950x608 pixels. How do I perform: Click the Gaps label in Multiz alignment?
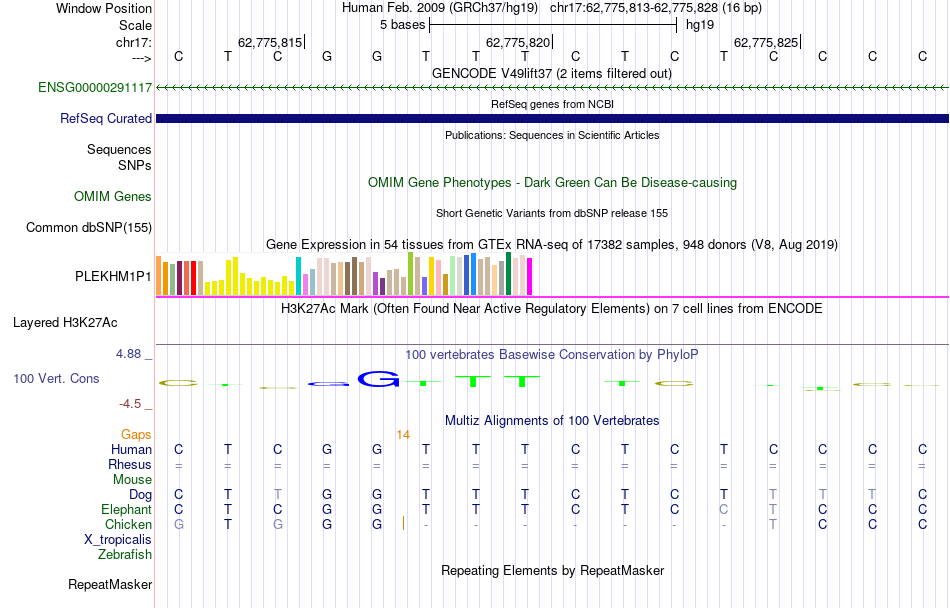(136, 435)
